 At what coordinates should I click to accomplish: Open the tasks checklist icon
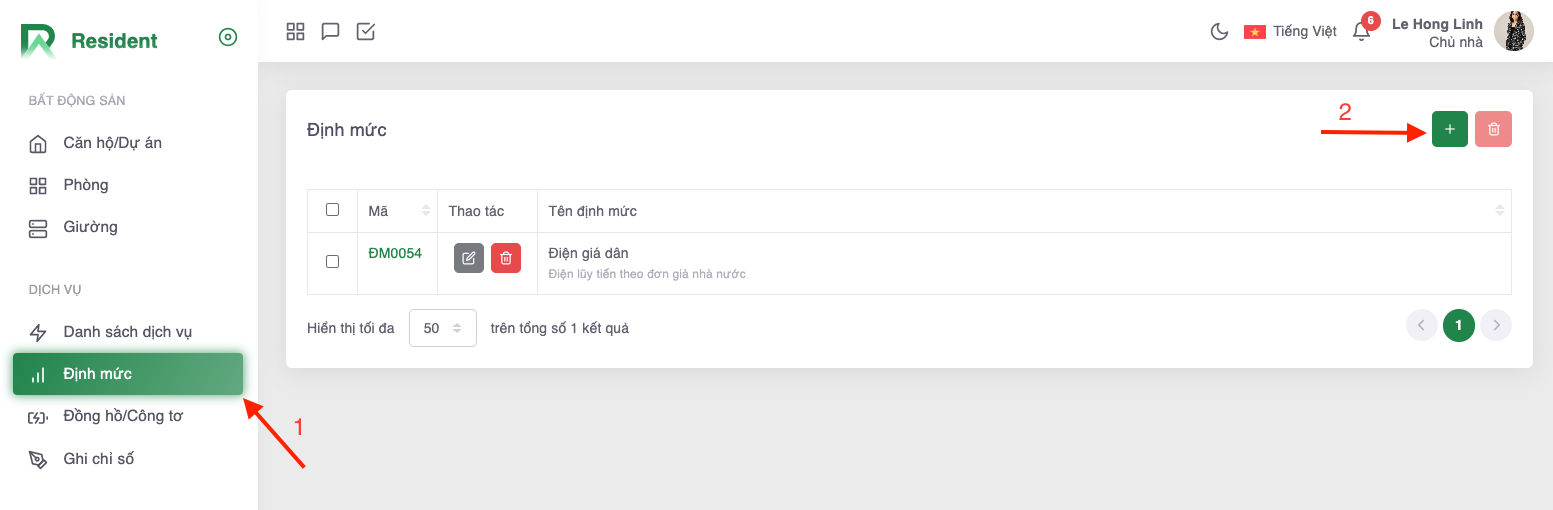366,31
